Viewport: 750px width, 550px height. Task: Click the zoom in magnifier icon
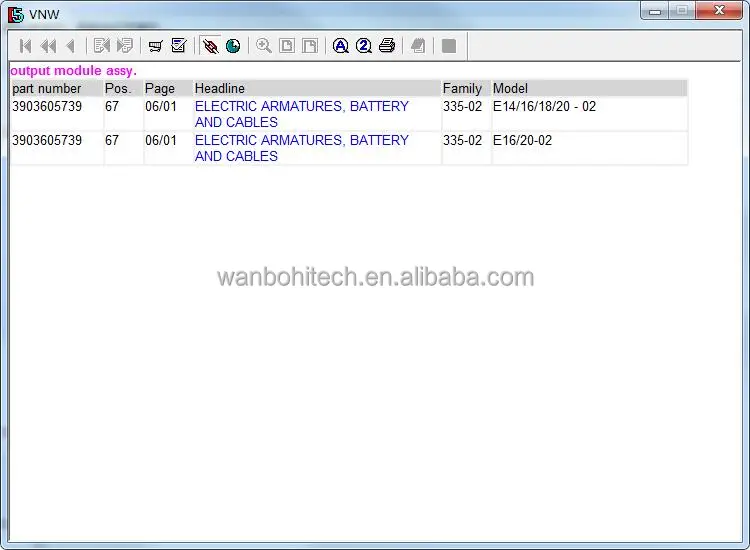tap(264, 46)
